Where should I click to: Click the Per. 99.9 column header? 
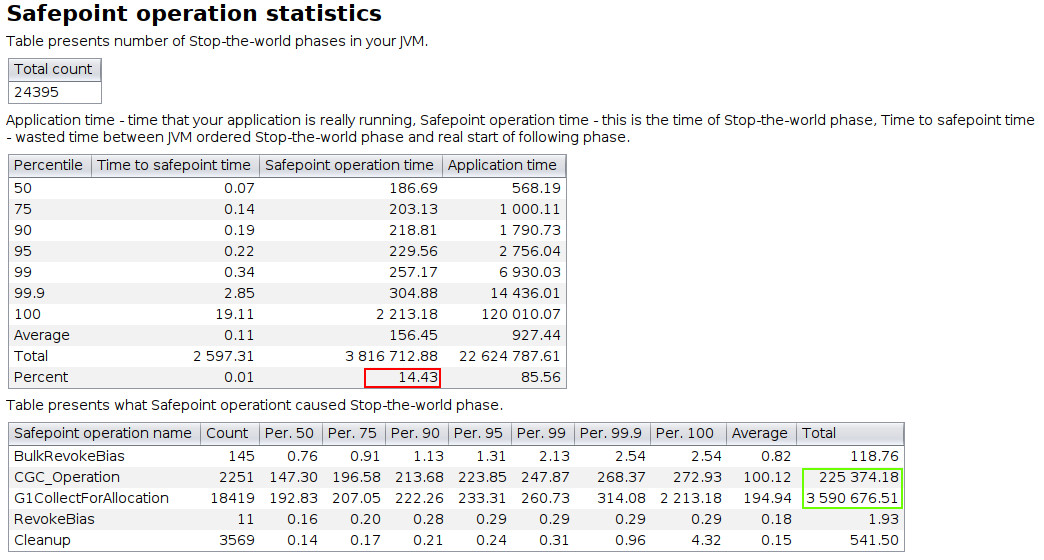click(x=612, y=433)
